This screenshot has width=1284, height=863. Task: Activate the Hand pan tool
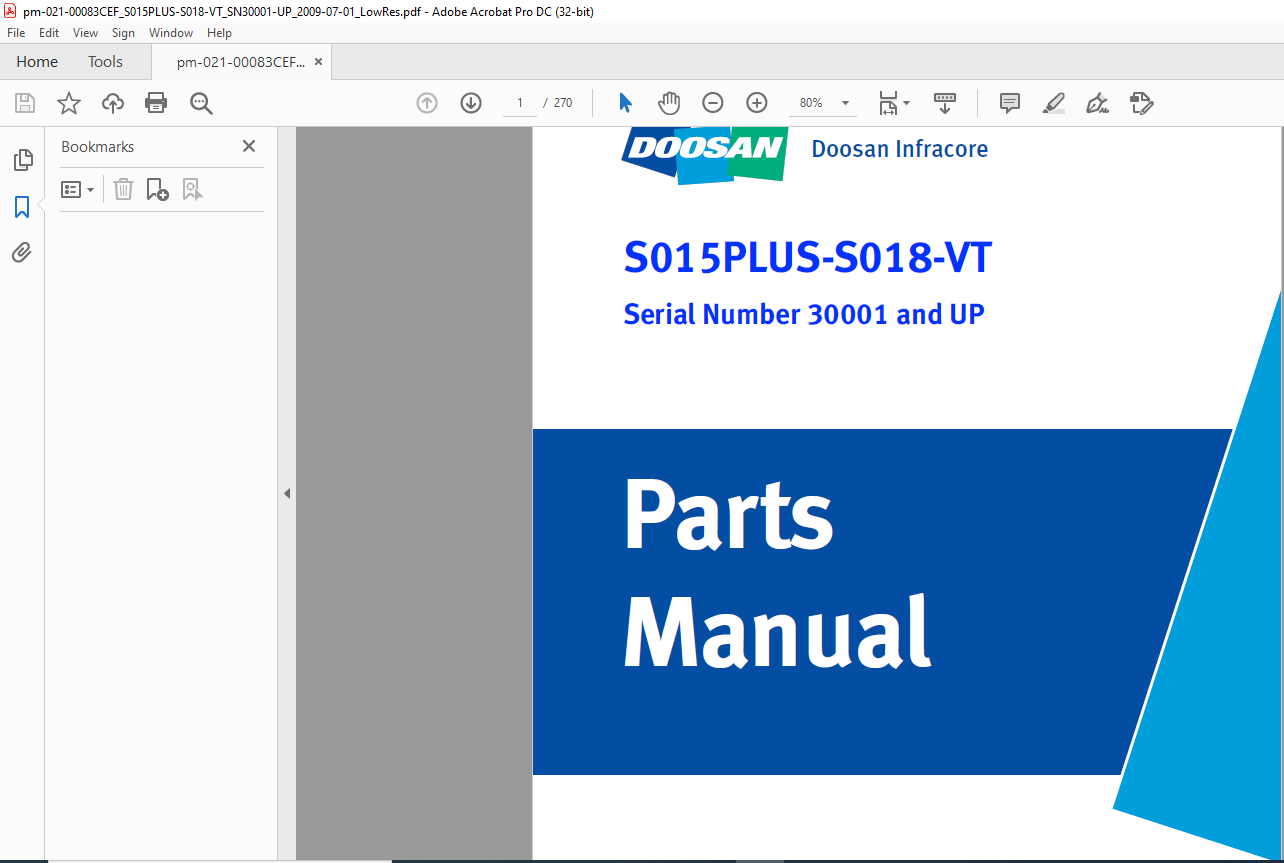point(669,103)
